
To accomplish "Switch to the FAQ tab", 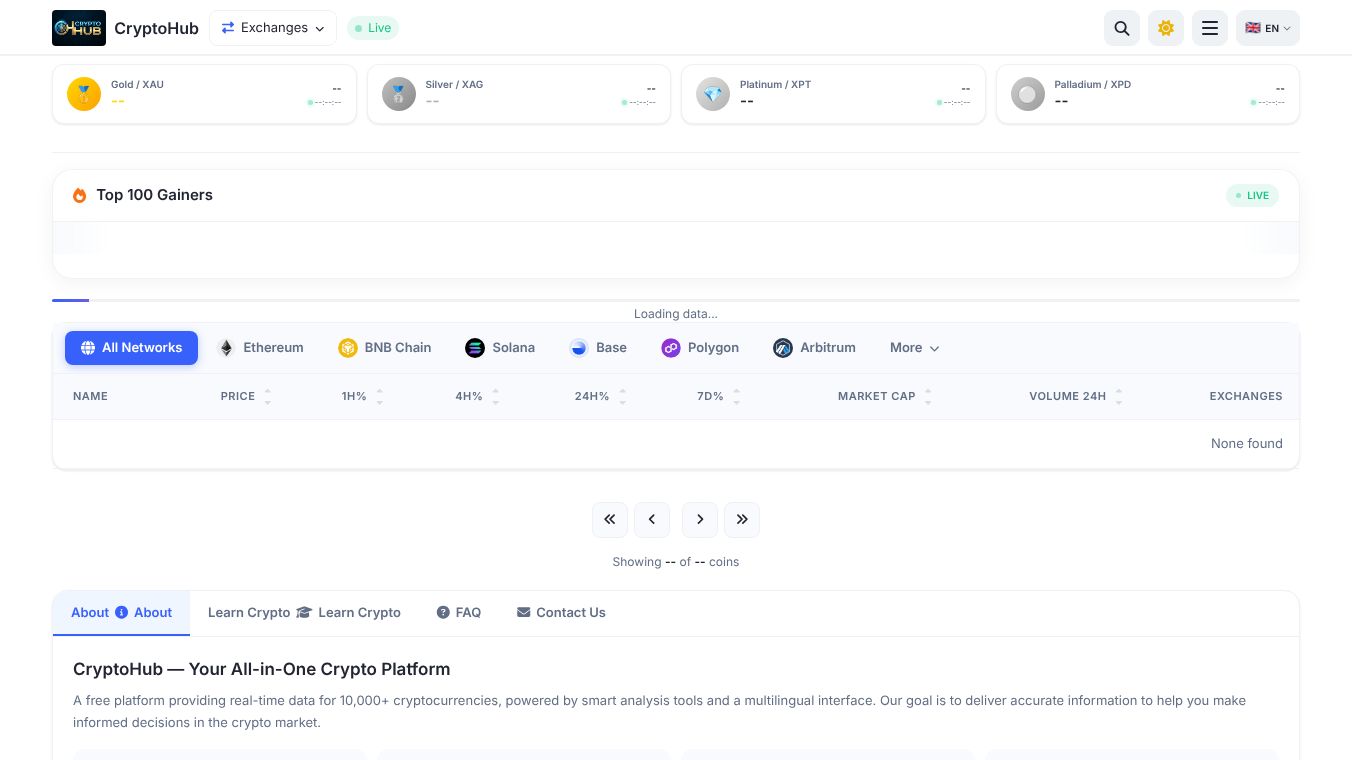I will tap(458, 612).
